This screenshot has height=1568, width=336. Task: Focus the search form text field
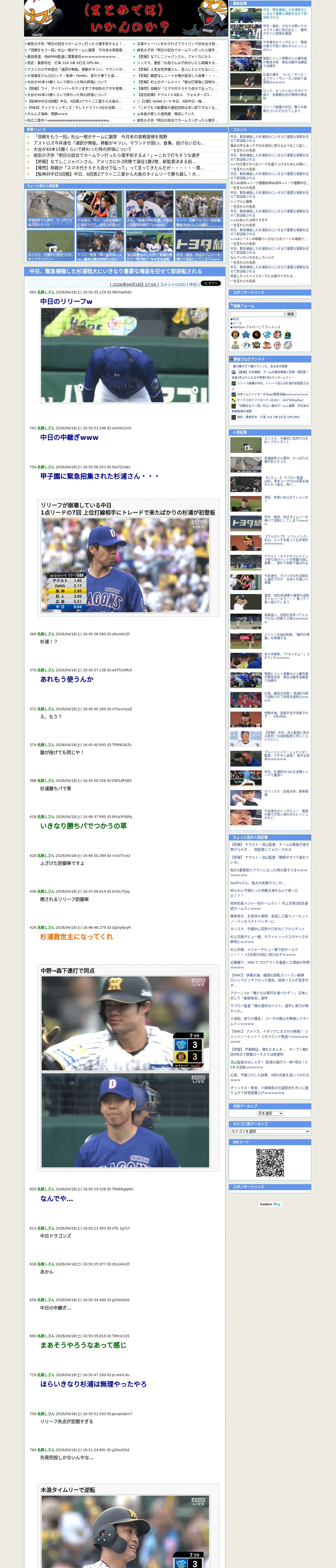pos(257,314)
